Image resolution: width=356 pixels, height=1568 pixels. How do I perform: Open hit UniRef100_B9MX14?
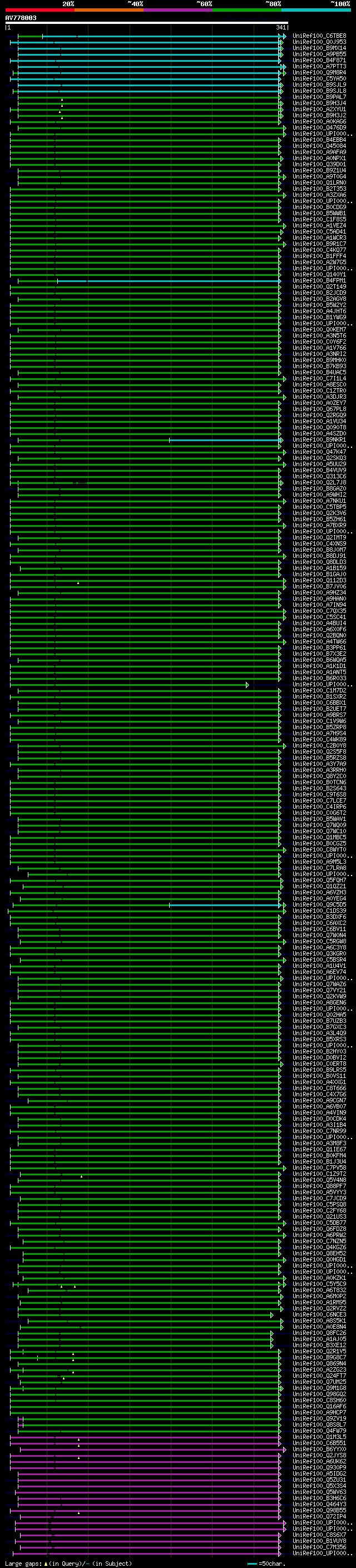(319, 48)
